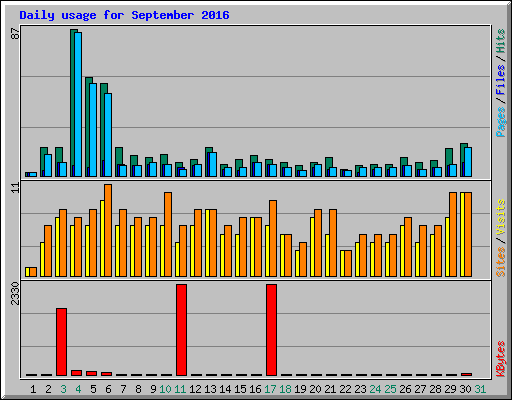This screenshot has width=512, height=400.
Task: Click the axis value 2330
Action: tap(15, 293)
